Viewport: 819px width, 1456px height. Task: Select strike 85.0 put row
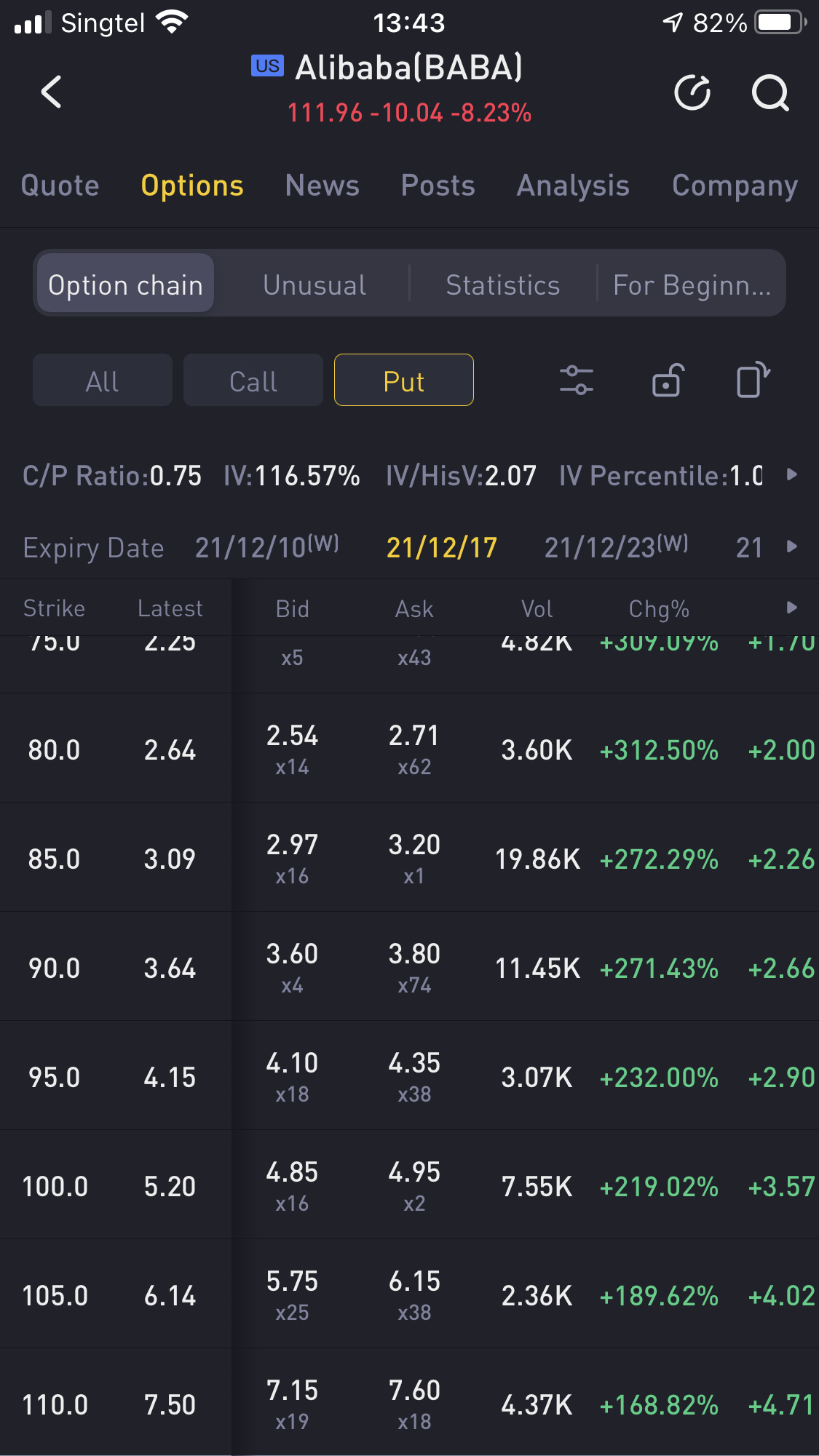point(409,858)
